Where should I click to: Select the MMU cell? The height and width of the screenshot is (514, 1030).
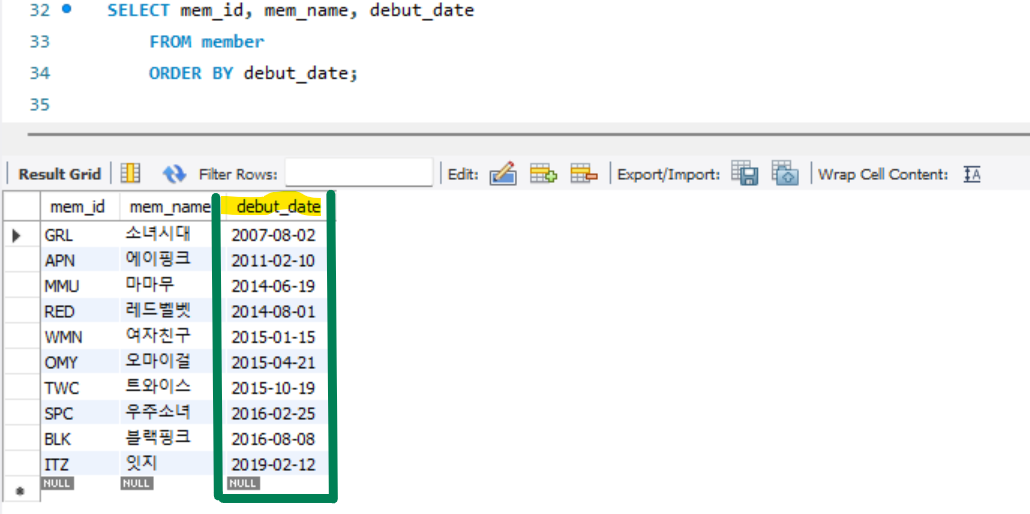click(80, 286)
